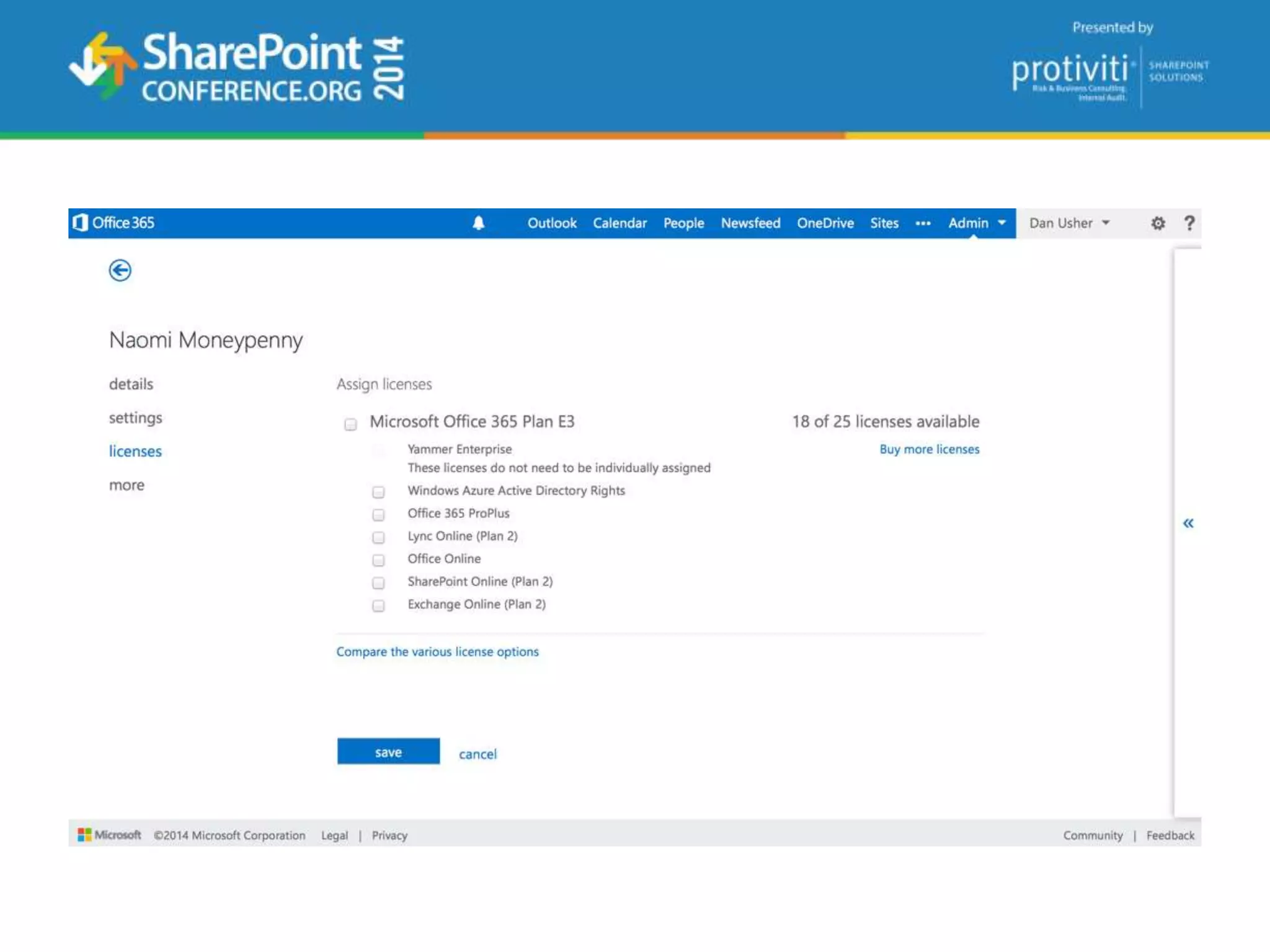The height and width of the screenshot is (952, 1270).
Task: Check SharePoint Online (Plan 2) license
Action: [x=378, y=583]
